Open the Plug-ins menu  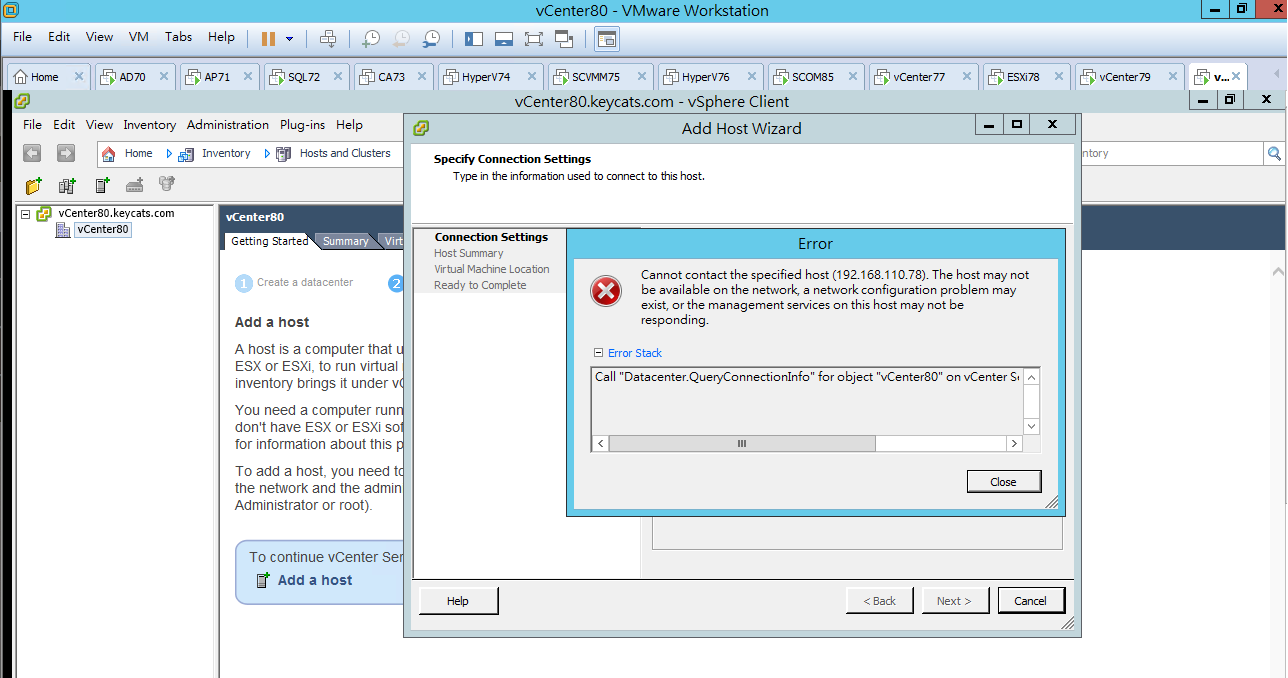coord(302,125)
